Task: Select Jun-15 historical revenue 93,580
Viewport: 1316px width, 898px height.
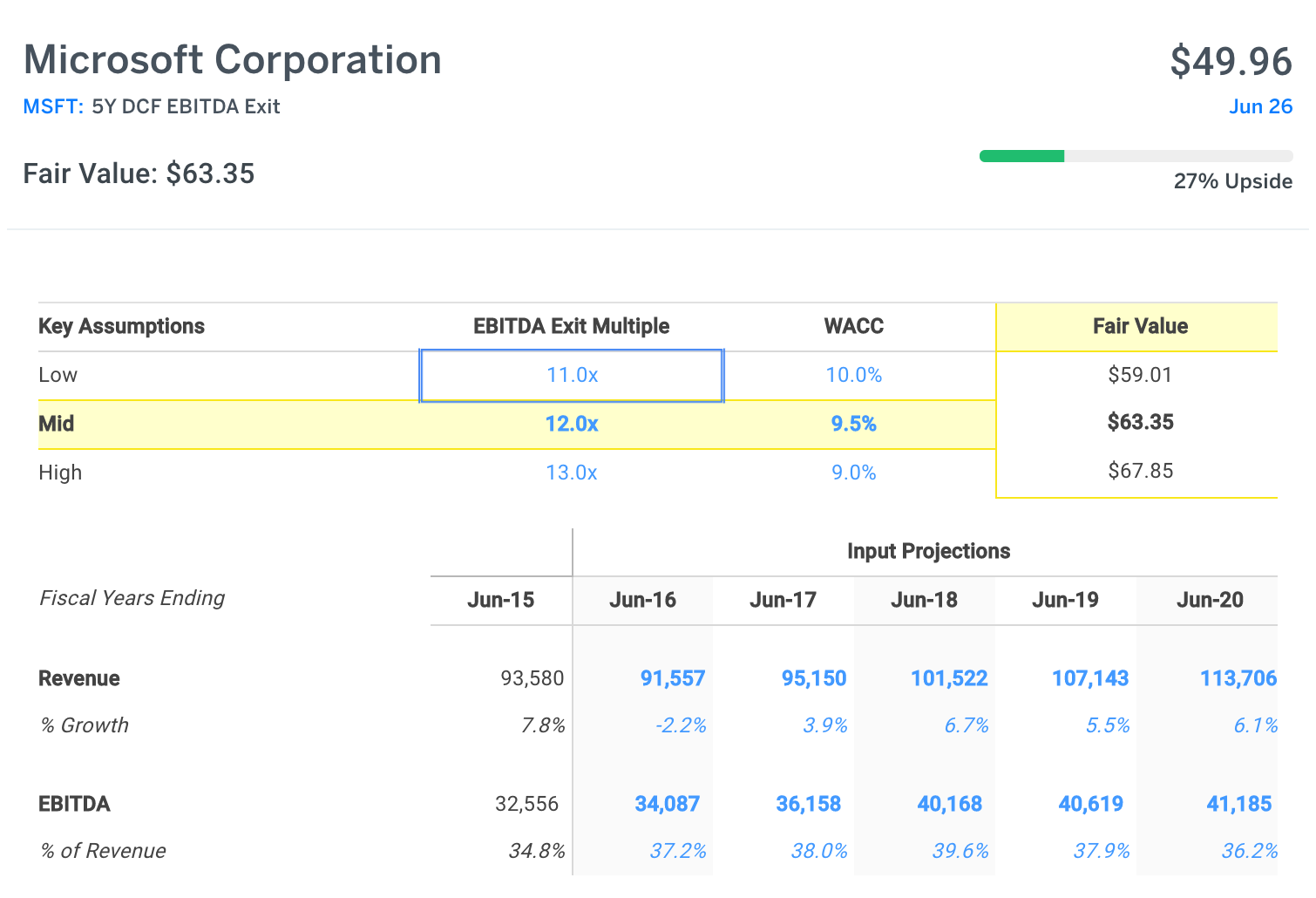Action: 533,679
